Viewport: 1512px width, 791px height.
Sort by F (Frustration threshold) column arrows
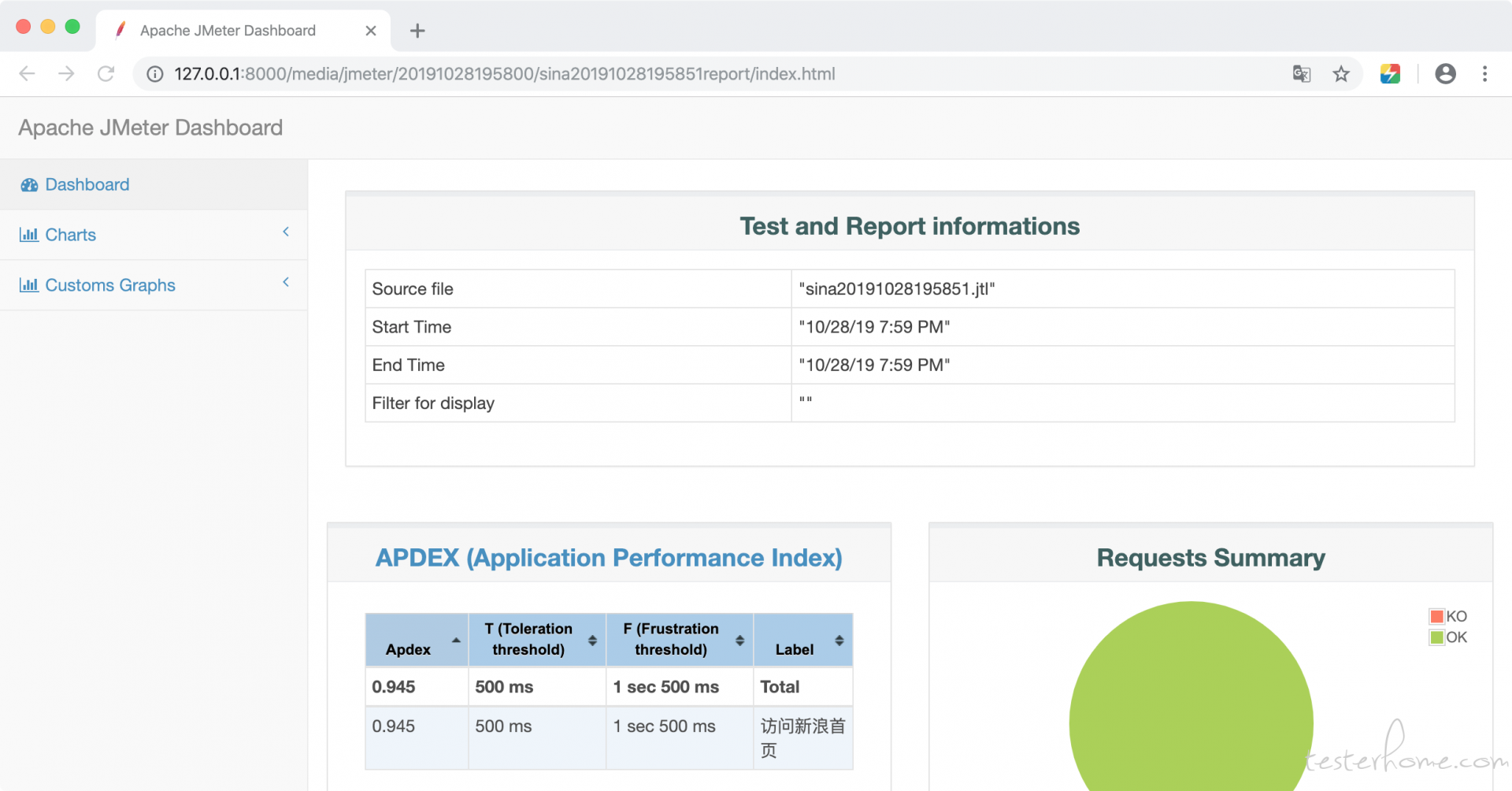coord(739,641)
